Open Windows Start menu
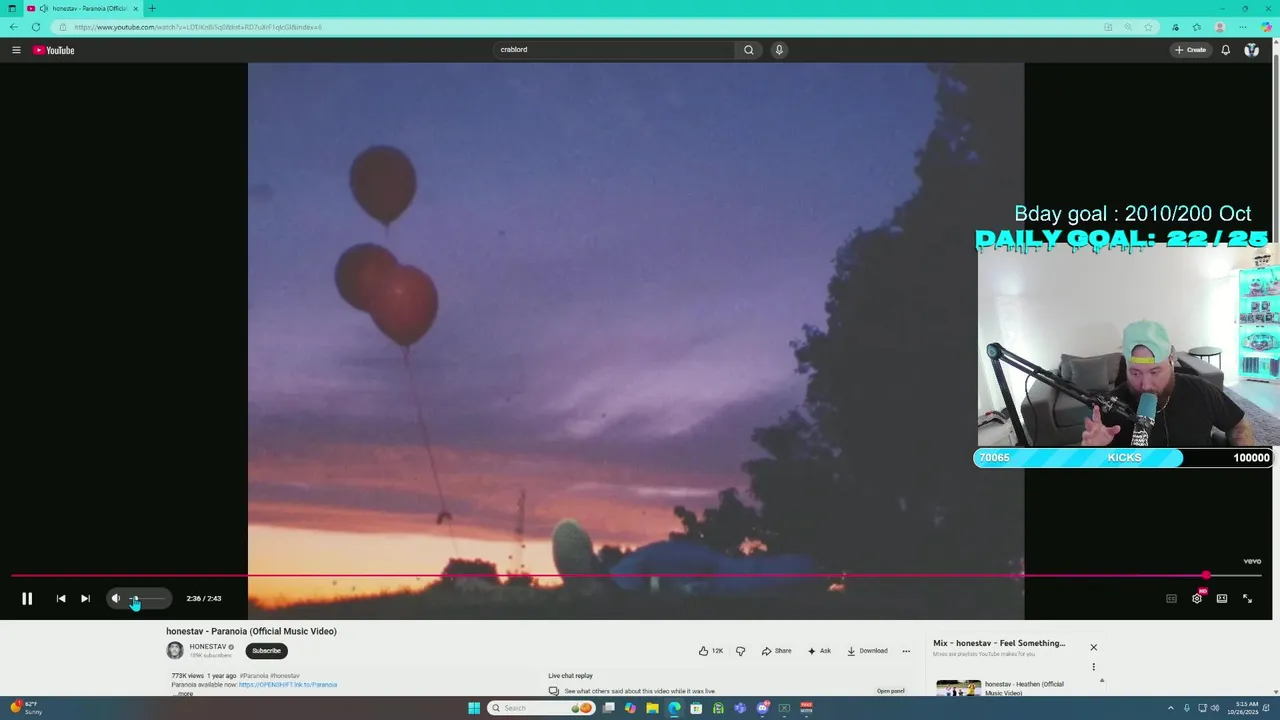Screen dimensions: 1280x720 (474, 708)
